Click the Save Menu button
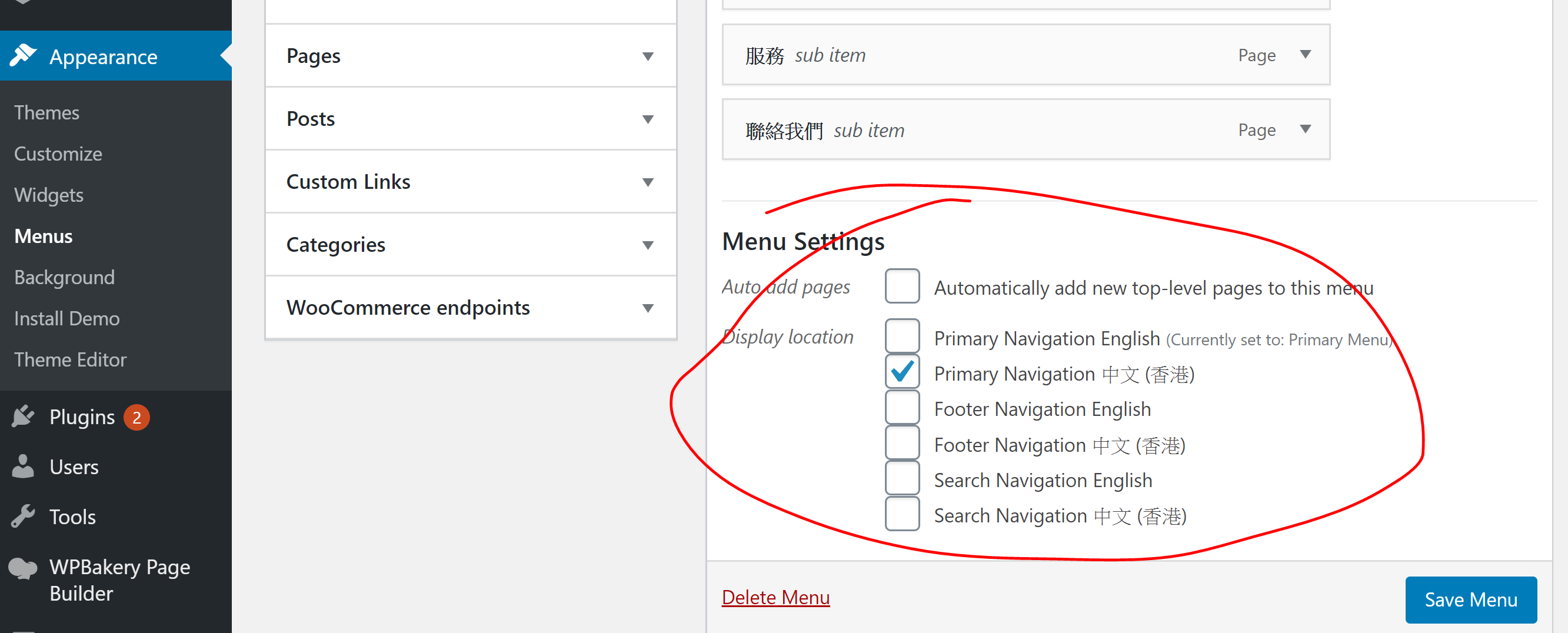1568x633 pixels. coord(1470,599)
